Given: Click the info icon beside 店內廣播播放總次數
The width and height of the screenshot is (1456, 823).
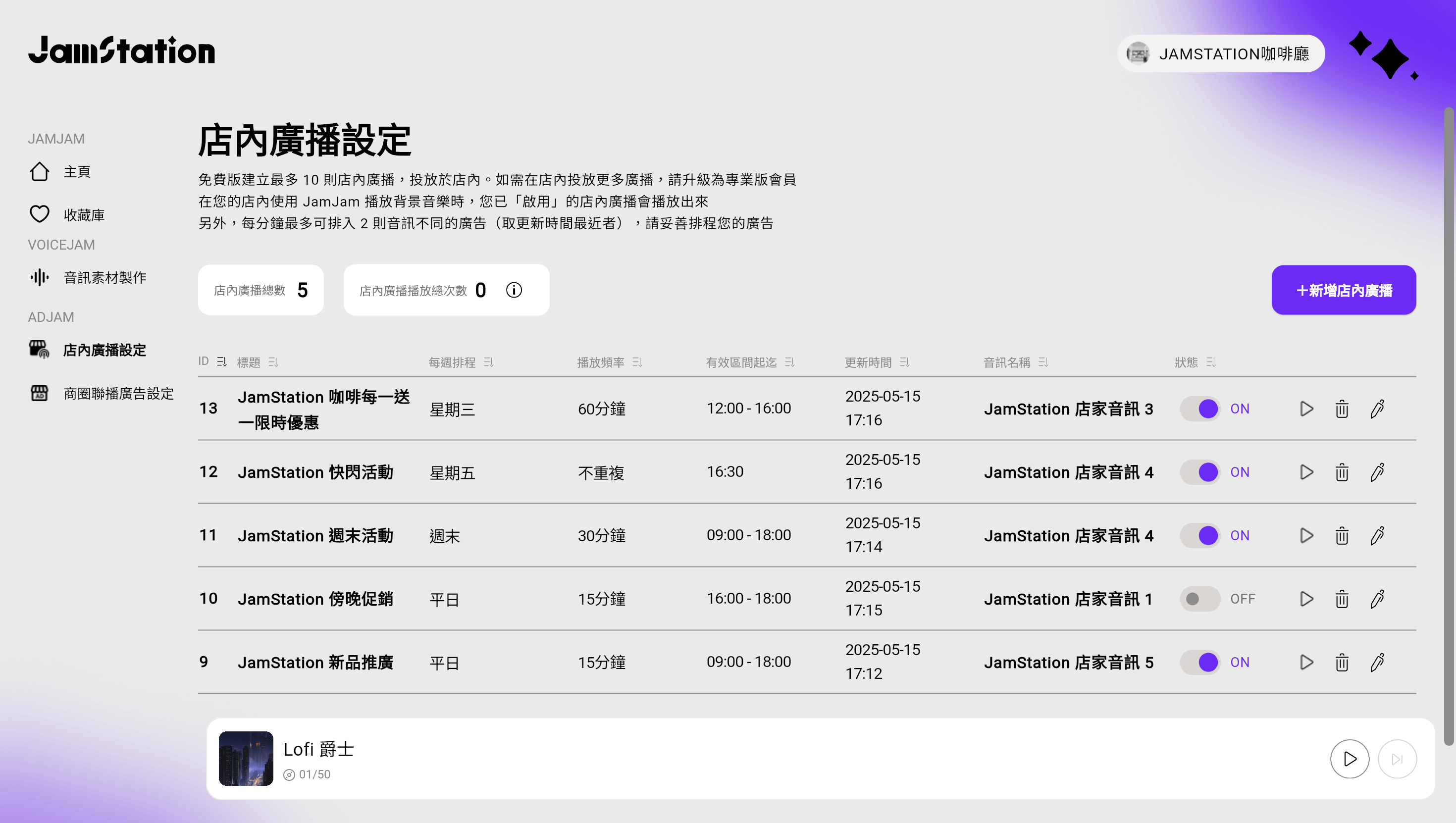Looking at the screenshot, I should click(514, 290).
